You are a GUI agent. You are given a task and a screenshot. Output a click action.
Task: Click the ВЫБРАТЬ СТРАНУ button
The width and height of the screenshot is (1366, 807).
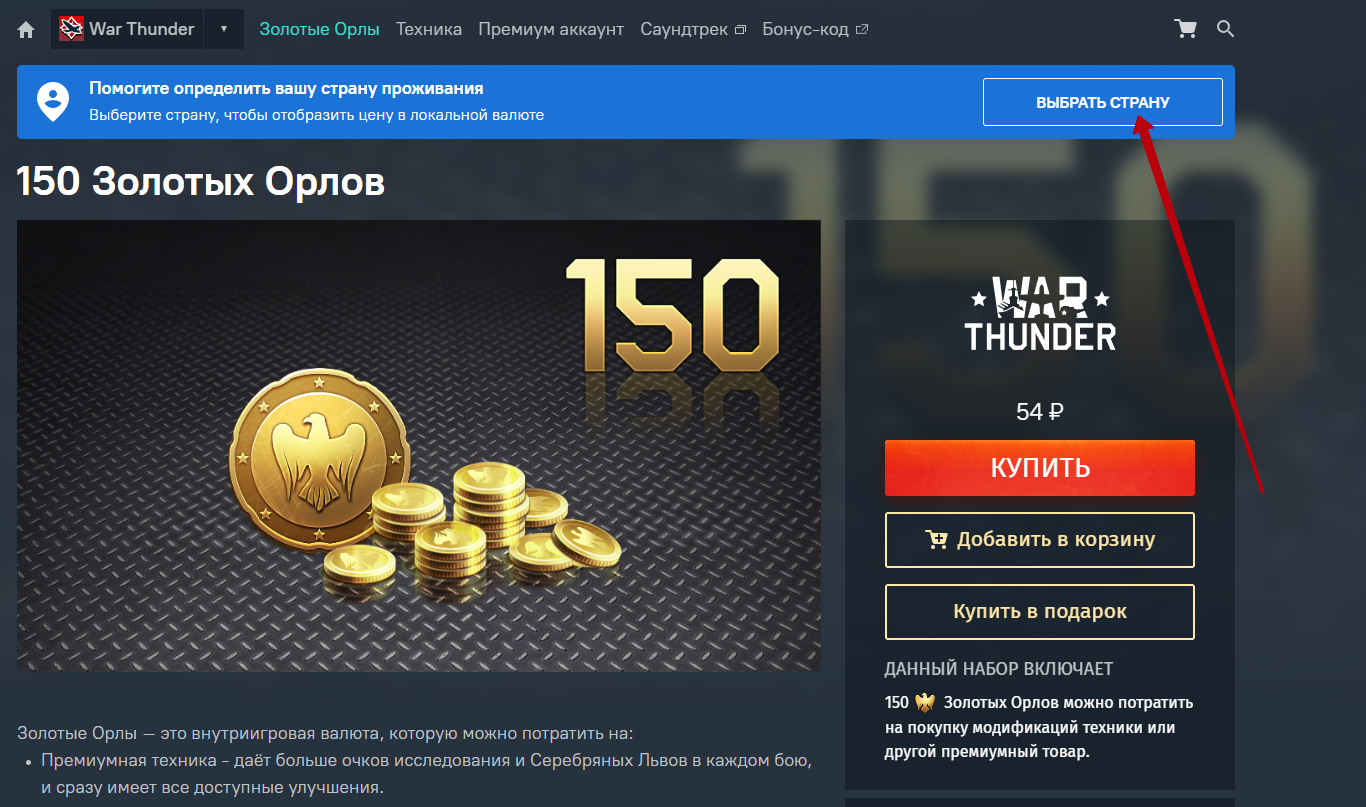point(1103,102)
